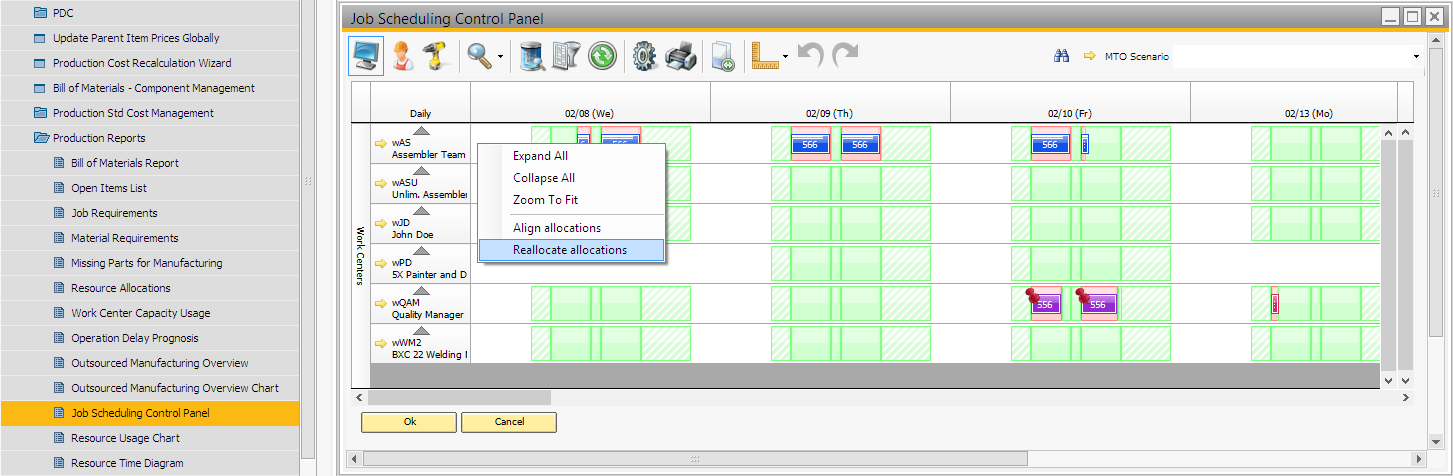Choose Reallocate allocations from context menu
1453x476 pixels.
pyautogui.click(x=570, y=250)
